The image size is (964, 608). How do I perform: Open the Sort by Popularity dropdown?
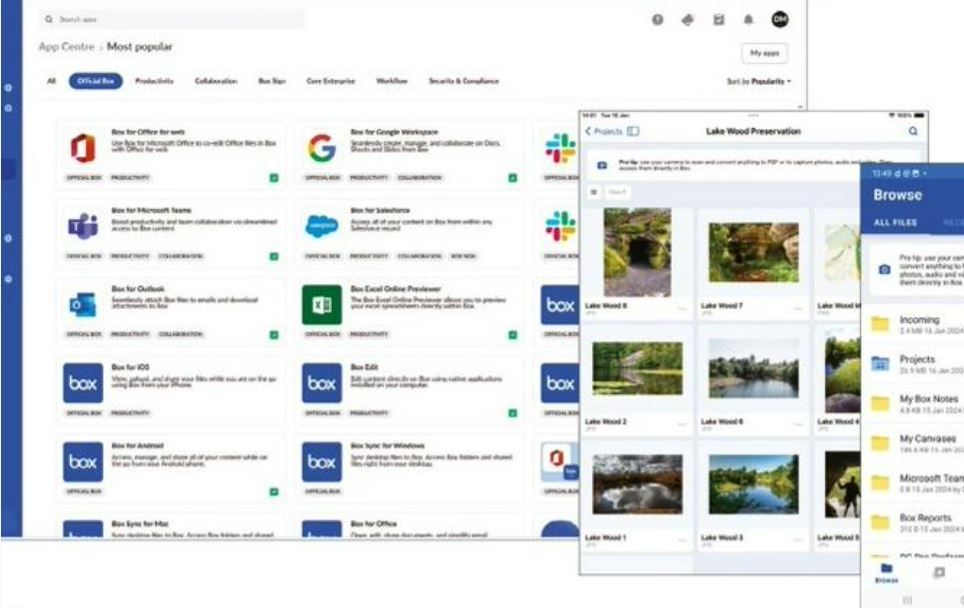click(x=759, y=81)
